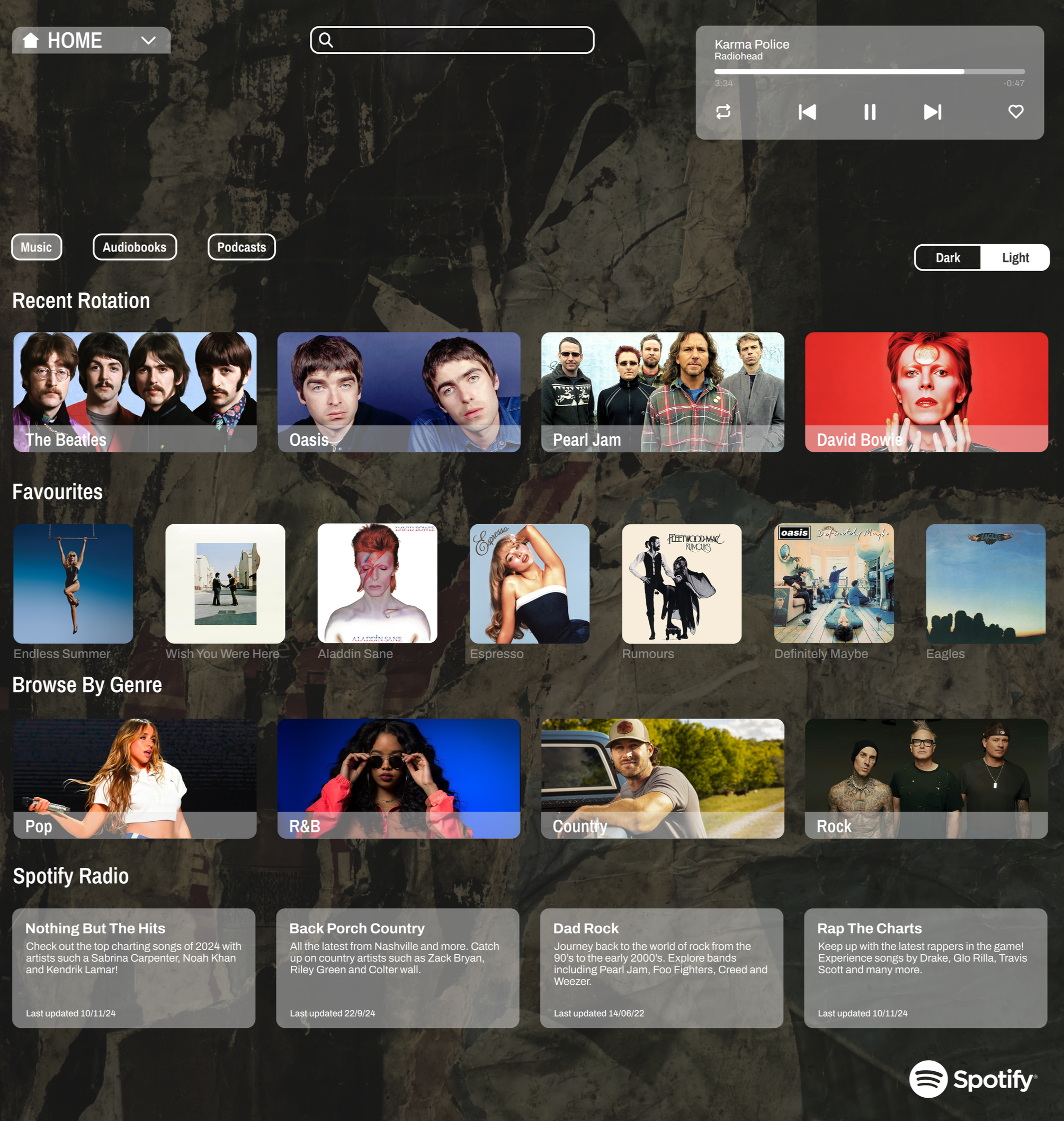This screenshot has height=1121, width=1064.
Task: Pause Karma Police playback
Action: [x=870, y=112]
